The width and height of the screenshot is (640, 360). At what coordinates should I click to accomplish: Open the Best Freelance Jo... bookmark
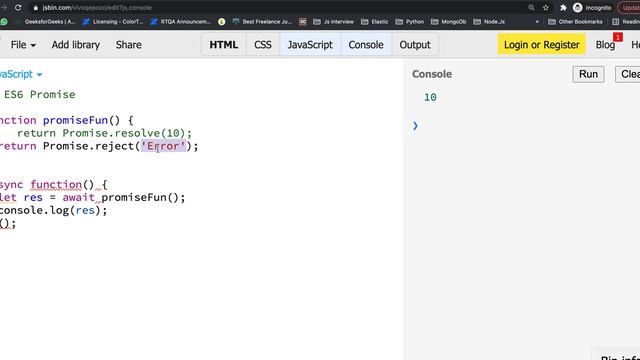coord(262,22)
